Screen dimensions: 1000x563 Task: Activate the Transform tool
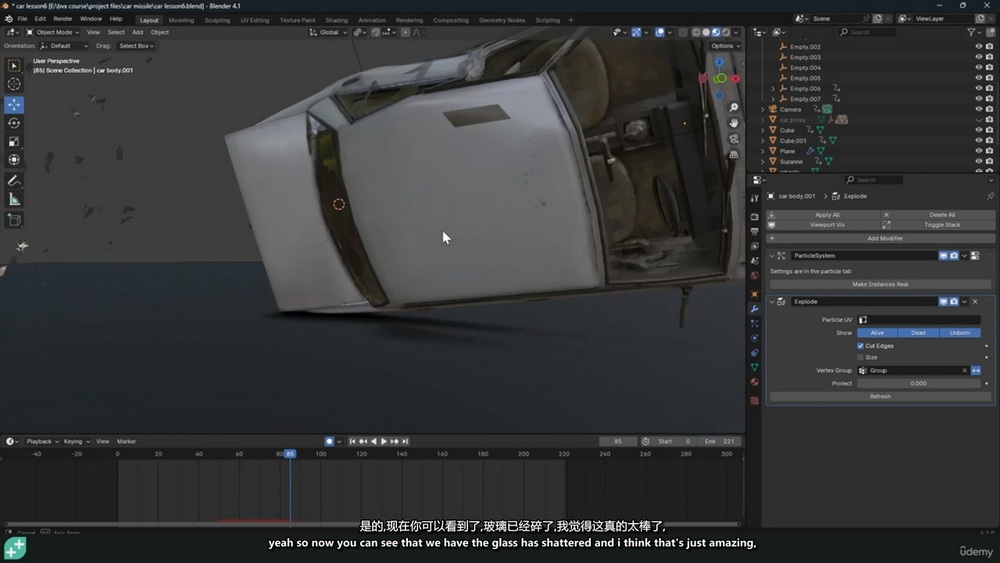[14, 160]
